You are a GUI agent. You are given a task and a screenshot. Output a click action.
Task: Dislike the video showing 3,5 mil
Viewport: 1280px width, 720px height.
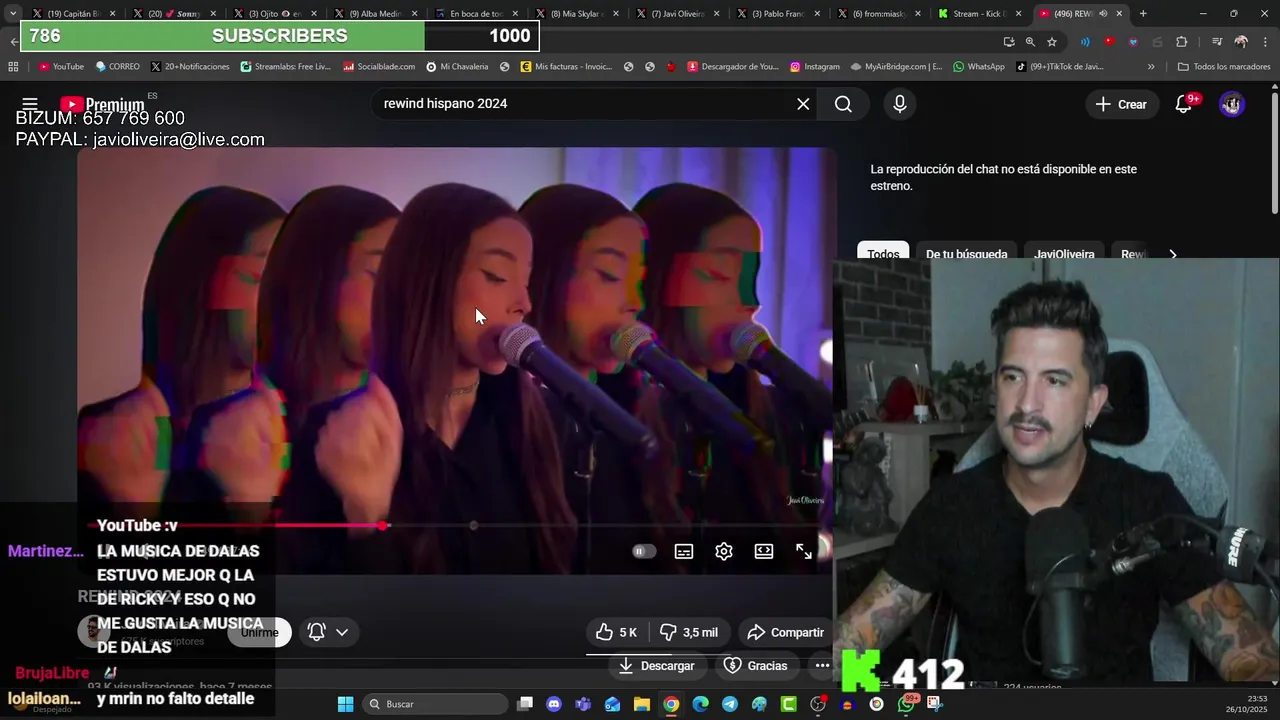688,632
